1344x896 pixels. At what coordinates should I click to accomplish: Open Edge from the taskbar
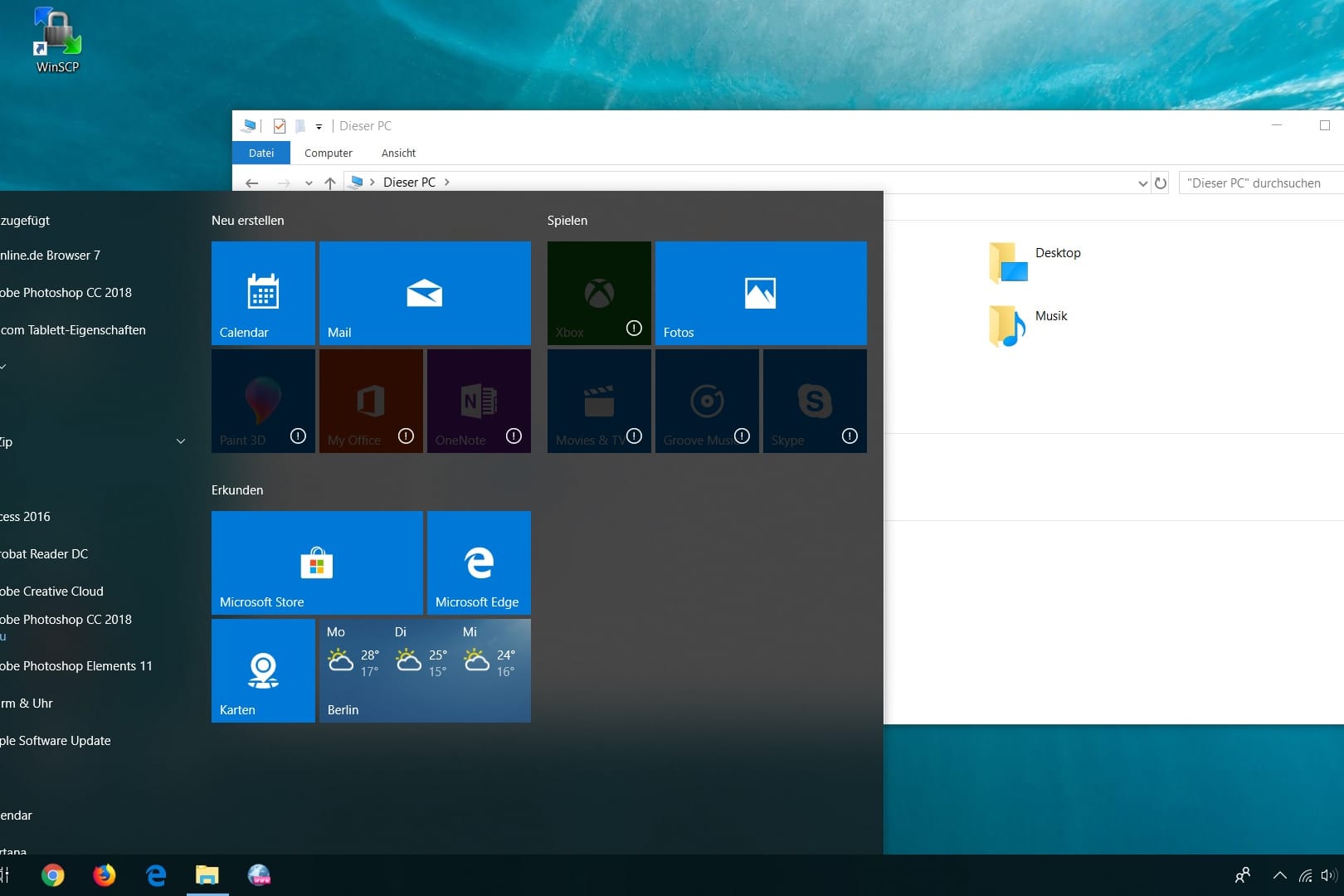pos(156,875)
